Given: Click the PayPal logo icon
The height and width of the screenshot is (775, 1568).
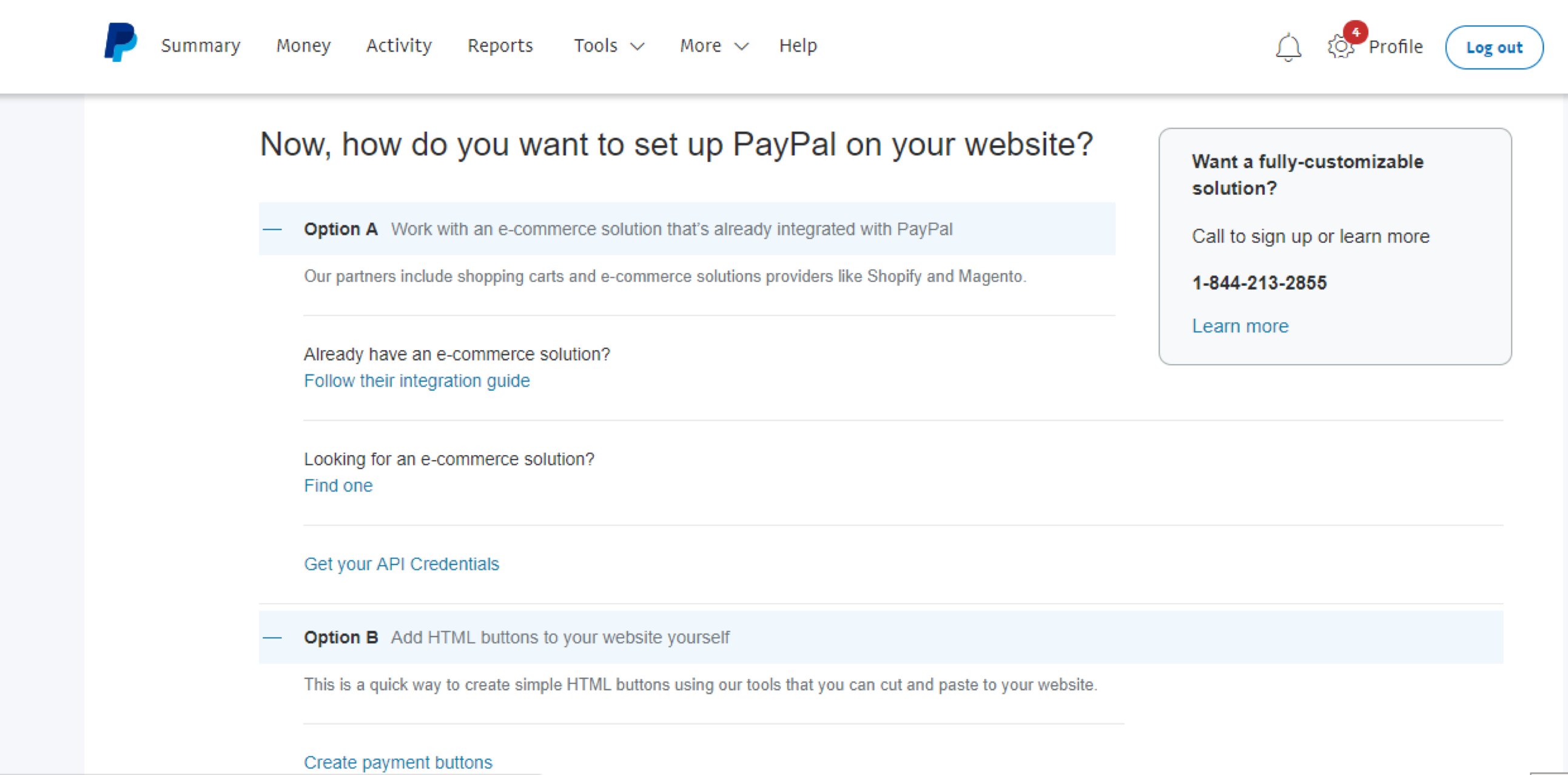Looking at the screenshot, I should 120,42.
